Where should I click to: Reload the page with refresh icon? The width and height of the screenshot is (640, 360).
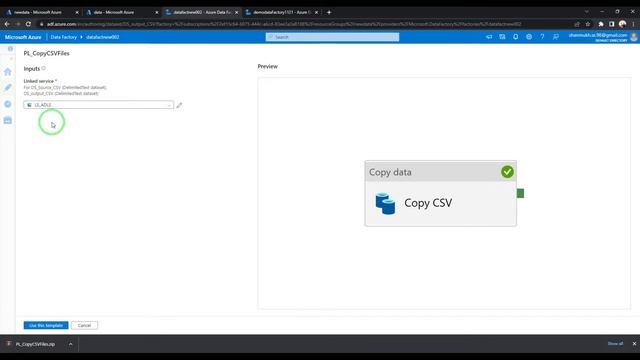click(x=28, y=24)
